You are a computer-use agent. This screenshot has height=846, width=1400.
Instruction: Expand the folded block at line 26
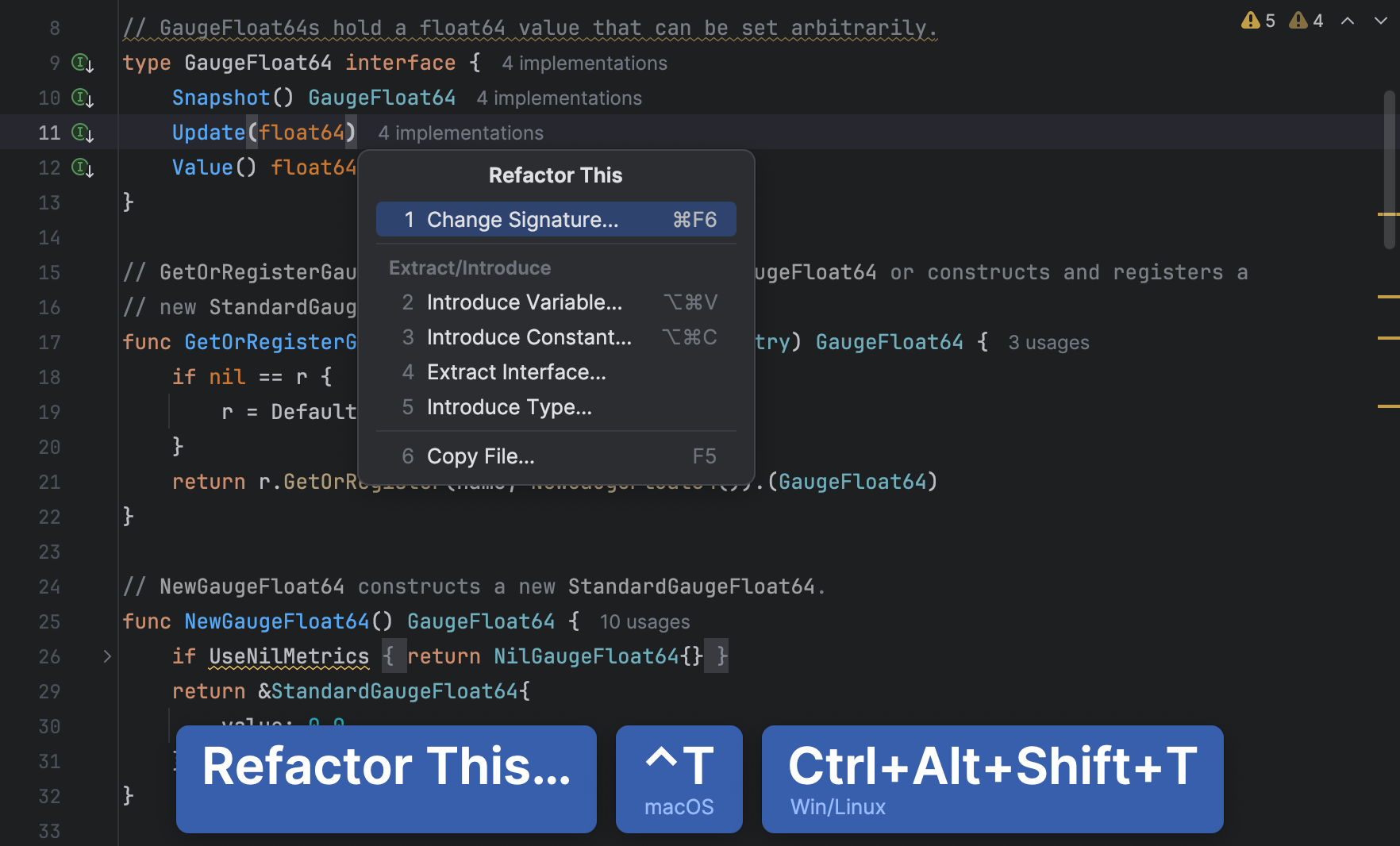107,656
